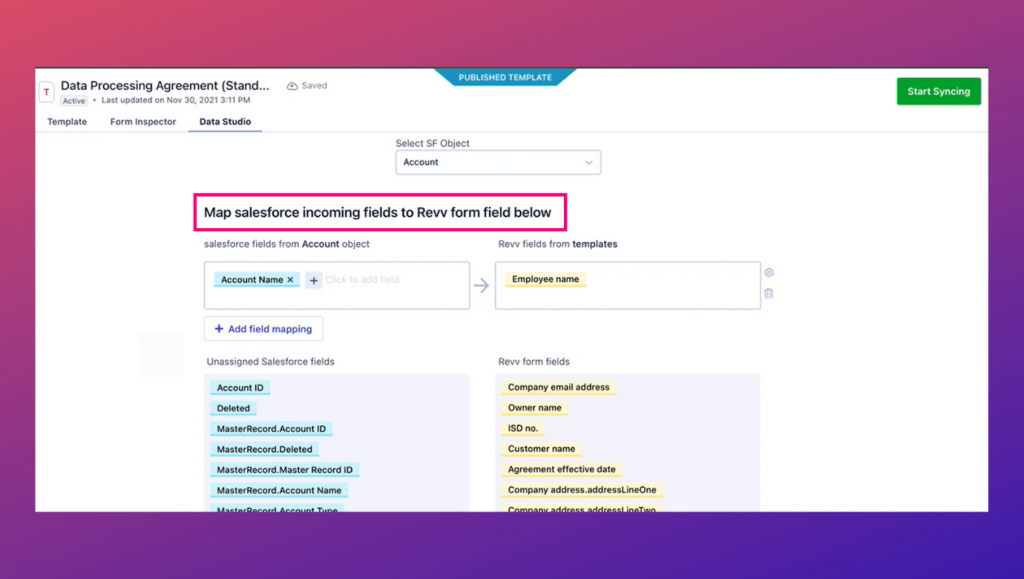Click the Published Template banner

point(505,77)
